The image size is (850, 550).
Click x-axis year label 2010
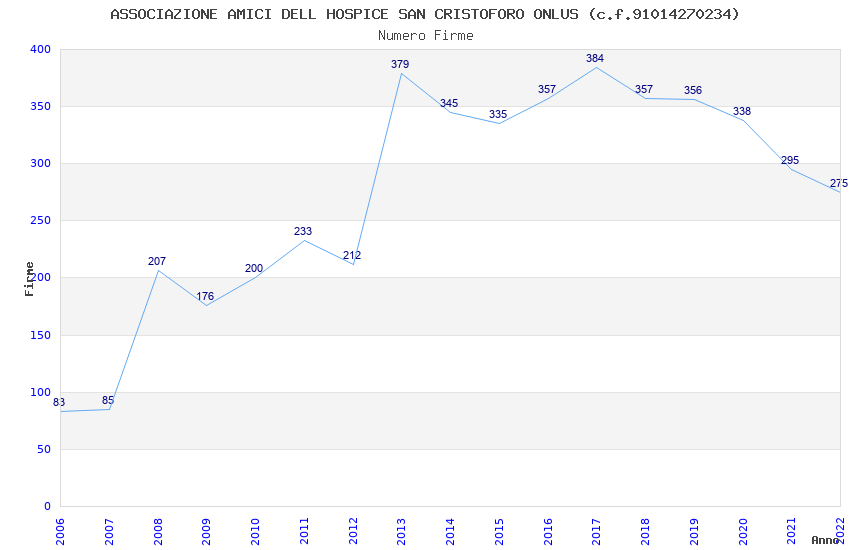[255, 532]
